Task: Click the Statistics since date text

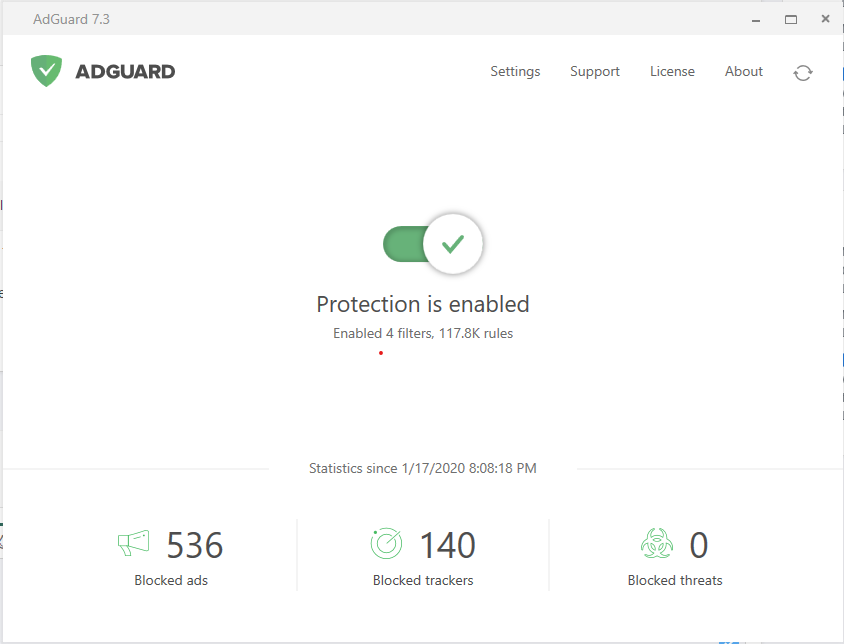Action: pos(423,468)
